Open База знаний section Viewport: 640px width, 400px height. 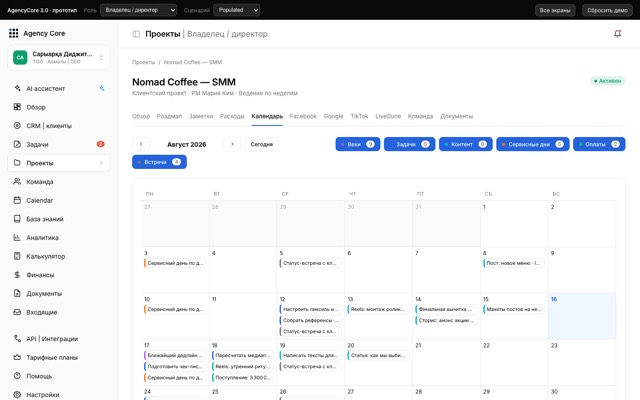[58, 219]
